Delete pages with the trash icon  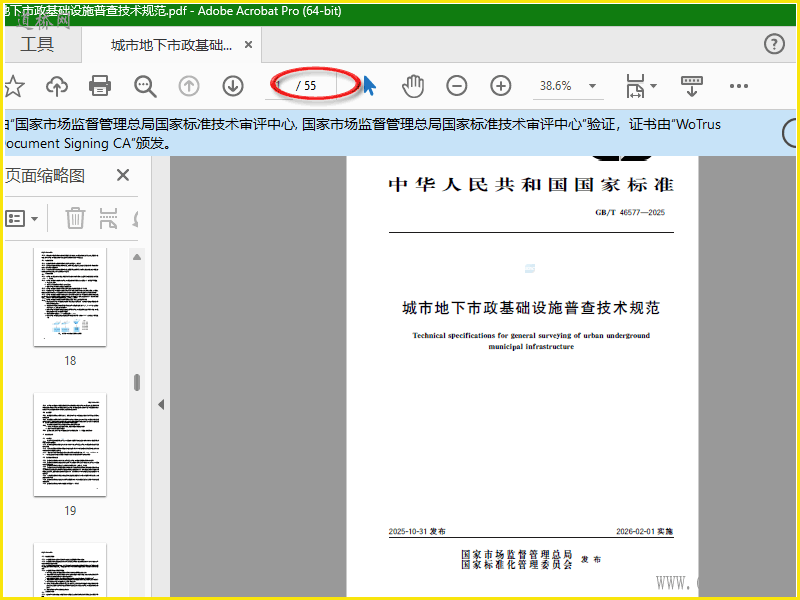coord(75,218)
